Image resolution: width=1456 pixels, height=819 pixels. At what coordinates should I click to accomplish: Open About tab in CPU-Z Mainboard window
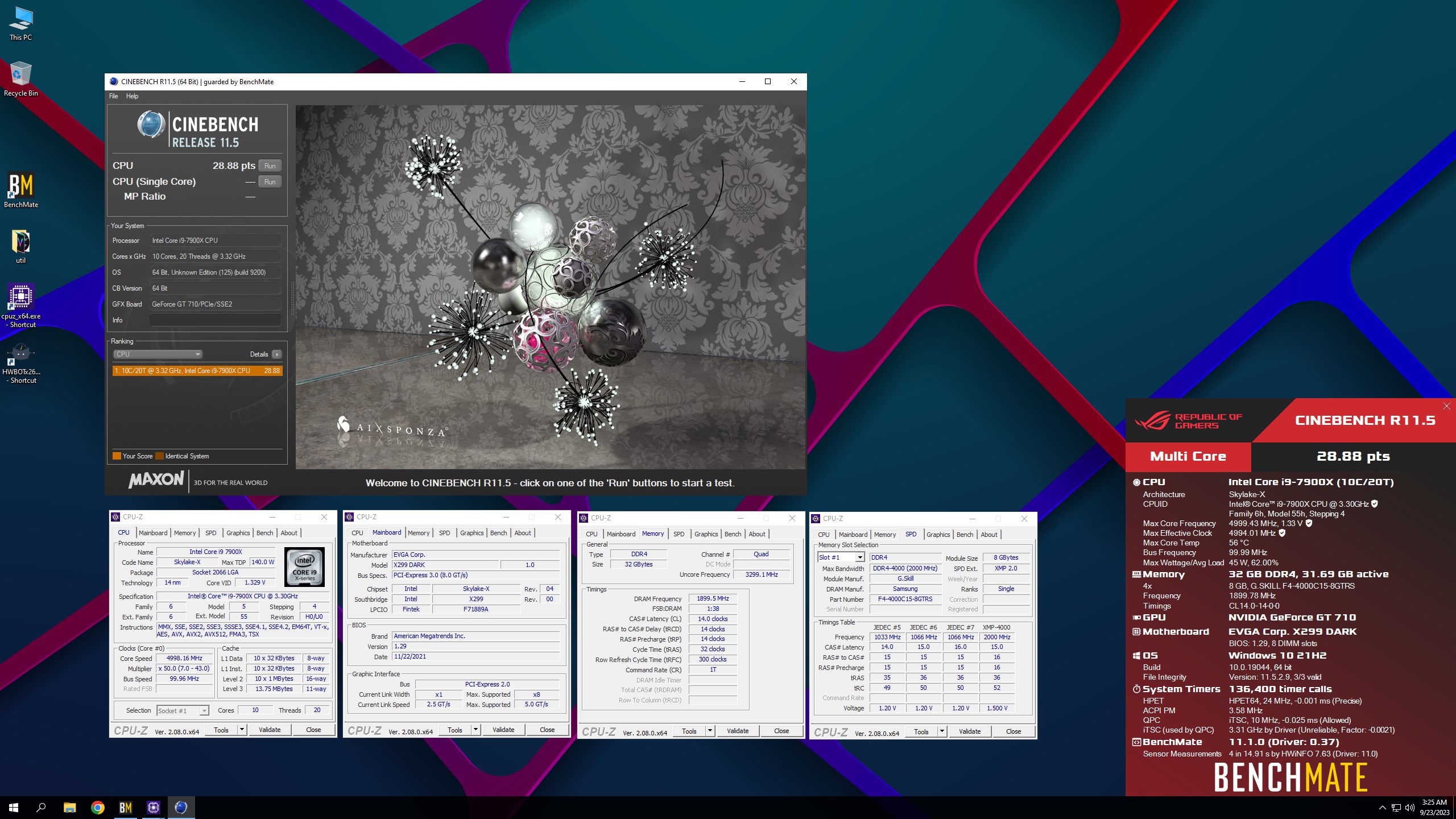pos(523,533)
